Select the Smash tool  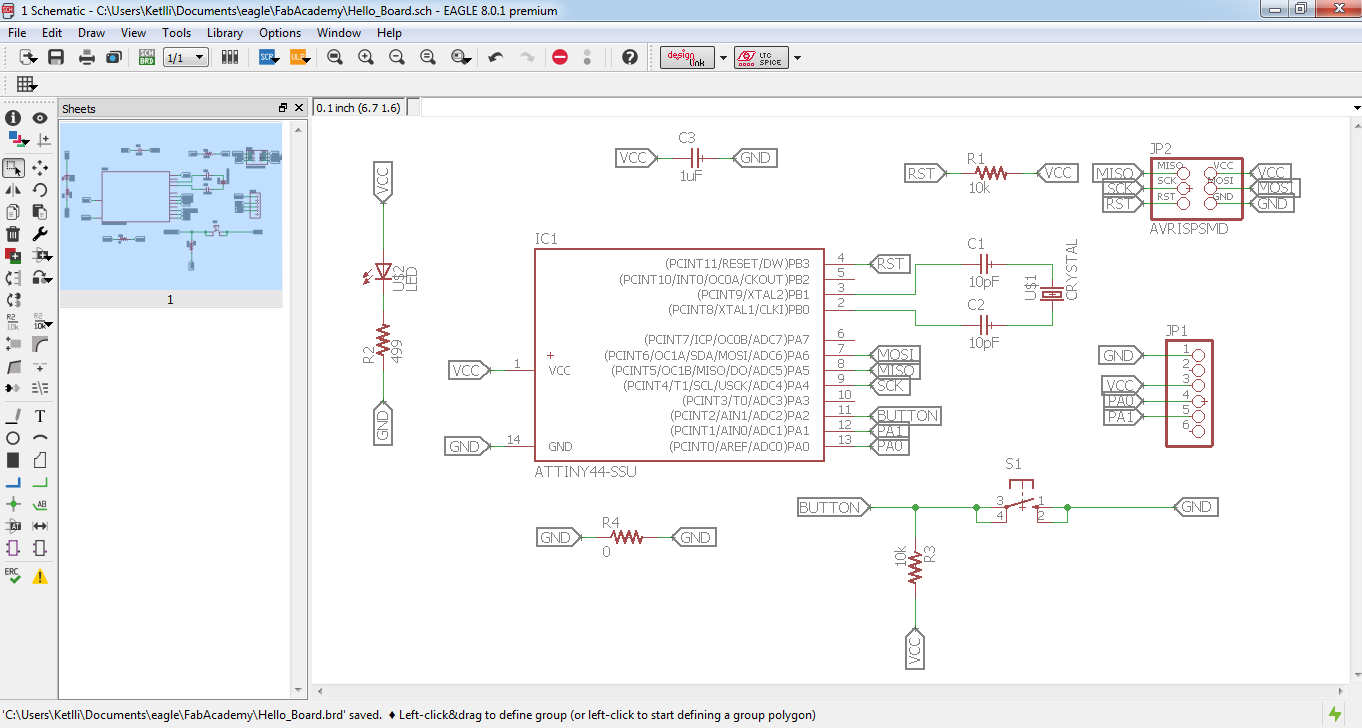(x=14, y=345)
